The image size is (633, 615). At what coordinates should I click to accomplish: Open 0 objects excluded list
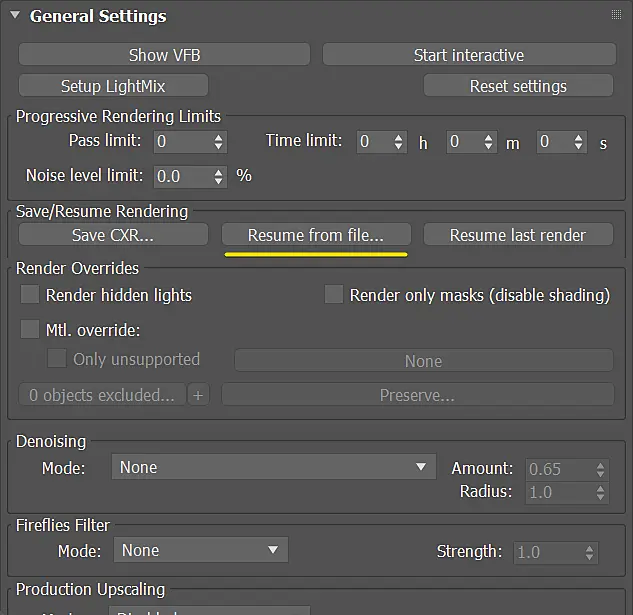(x=102, y=395)
